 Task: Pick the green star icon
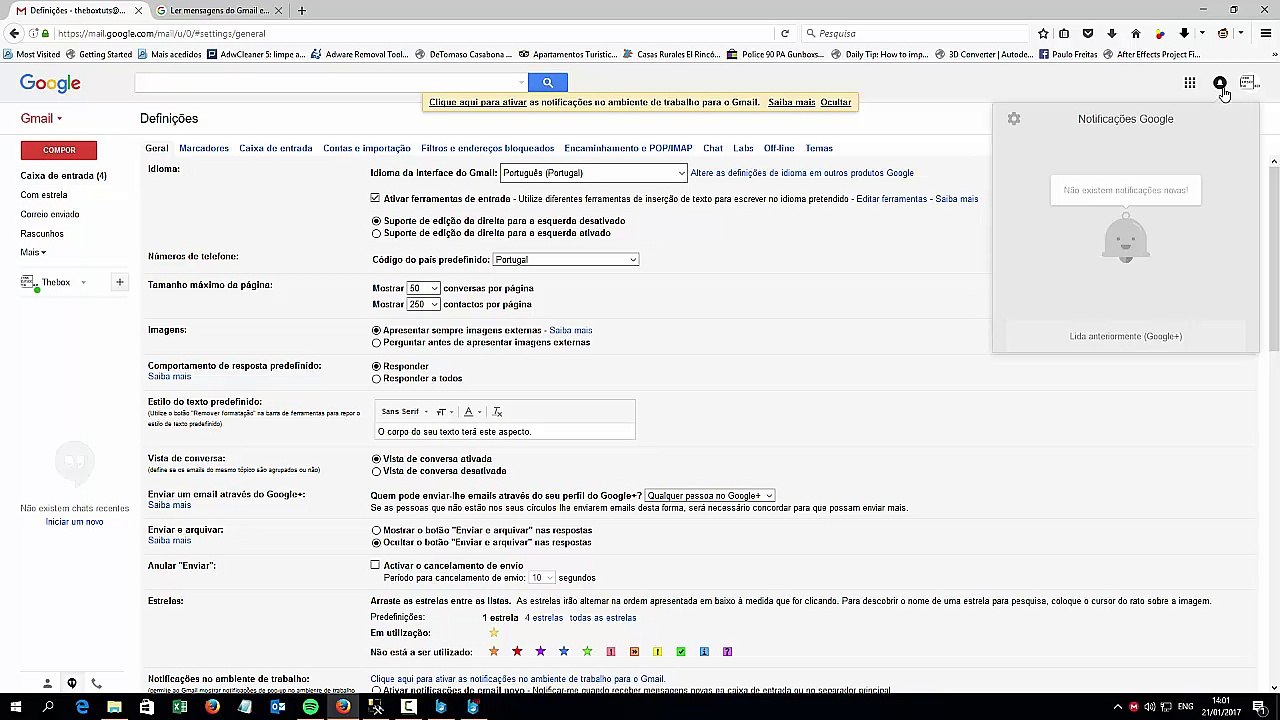pos(587,652)
